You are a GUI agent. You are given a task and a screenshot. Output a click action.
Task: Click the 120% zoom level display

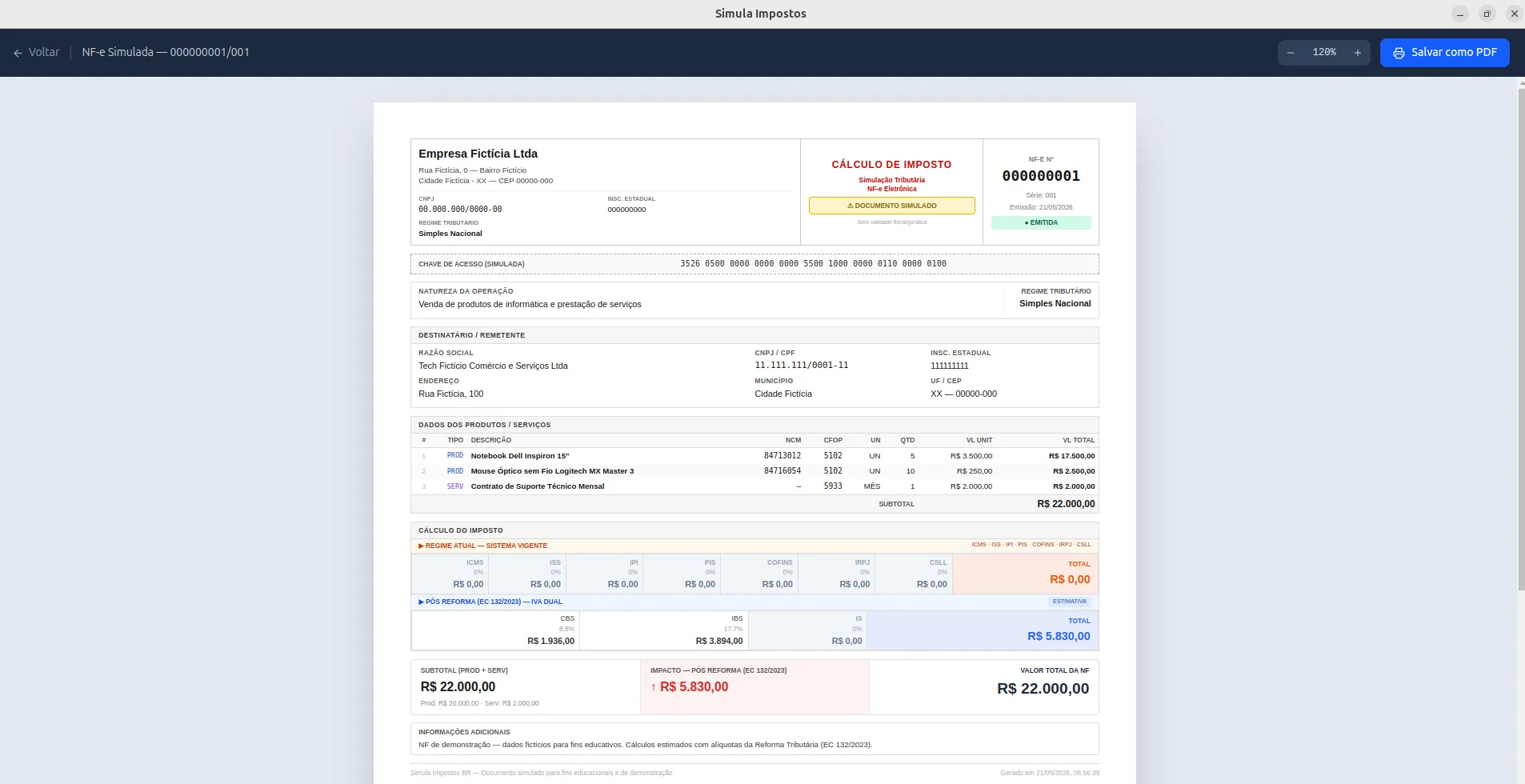click(x=1324, y=53)
